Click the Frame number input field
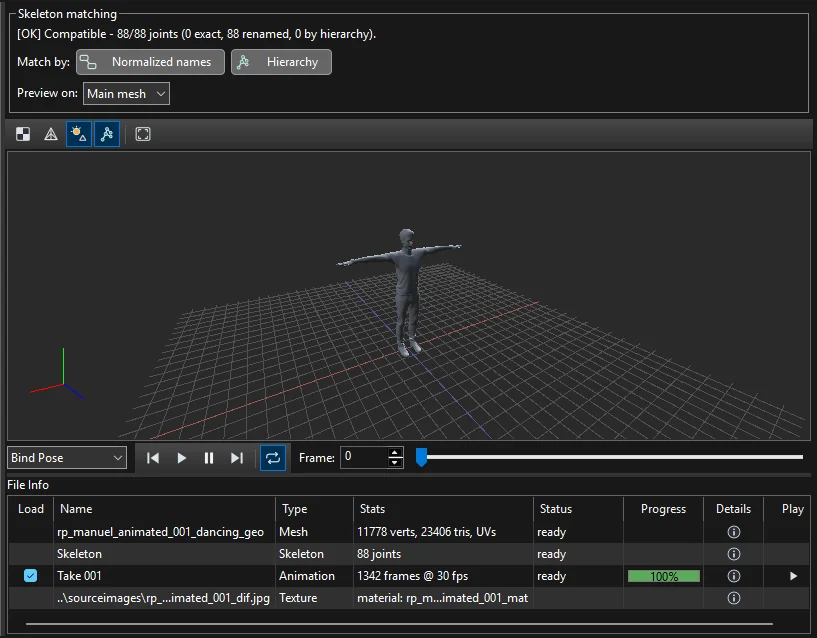817x638 pixels. click(364, 458)
